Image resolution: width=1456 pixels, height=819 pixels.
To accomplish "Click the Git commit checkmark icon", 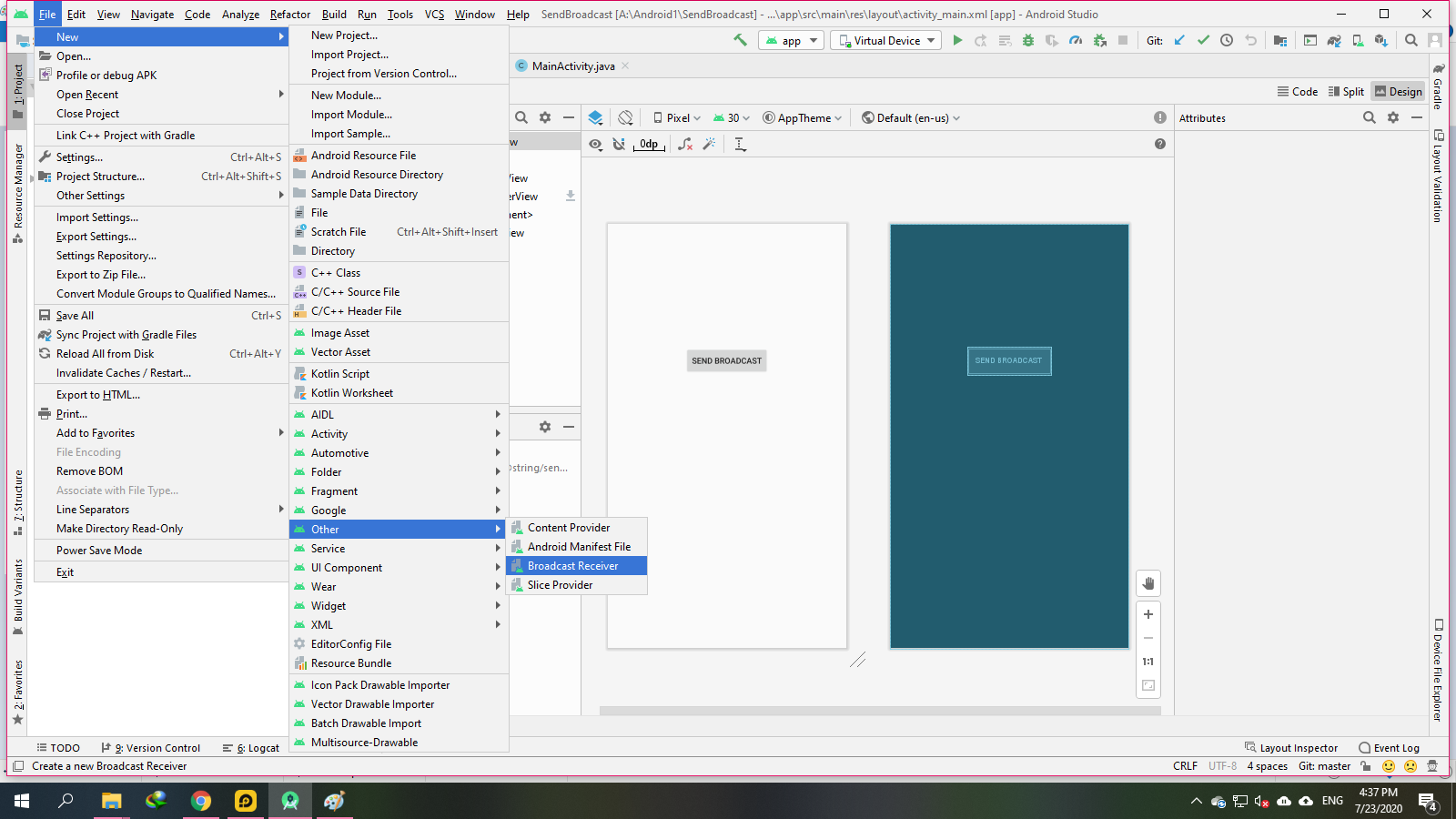I will pyautogui.click(x=1203, y=40).
